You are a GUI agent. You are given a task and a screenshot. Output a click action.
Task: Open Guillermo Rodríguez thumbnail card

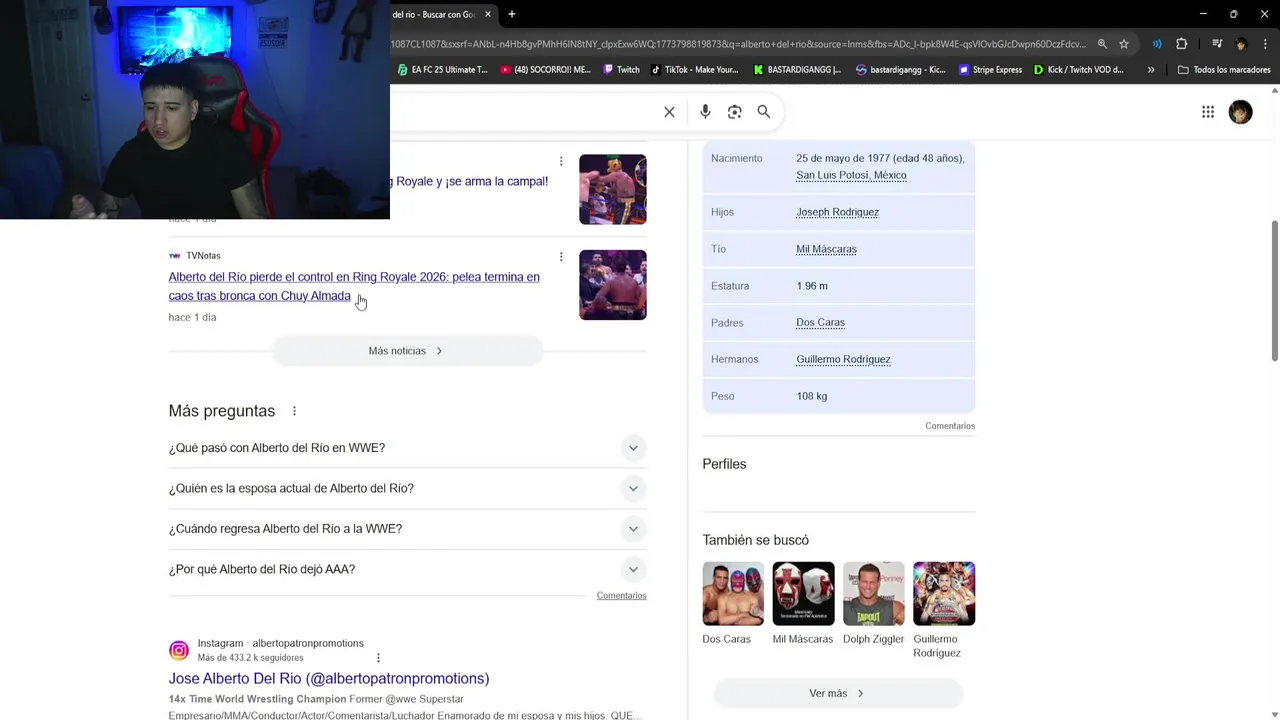coord(944,593)
